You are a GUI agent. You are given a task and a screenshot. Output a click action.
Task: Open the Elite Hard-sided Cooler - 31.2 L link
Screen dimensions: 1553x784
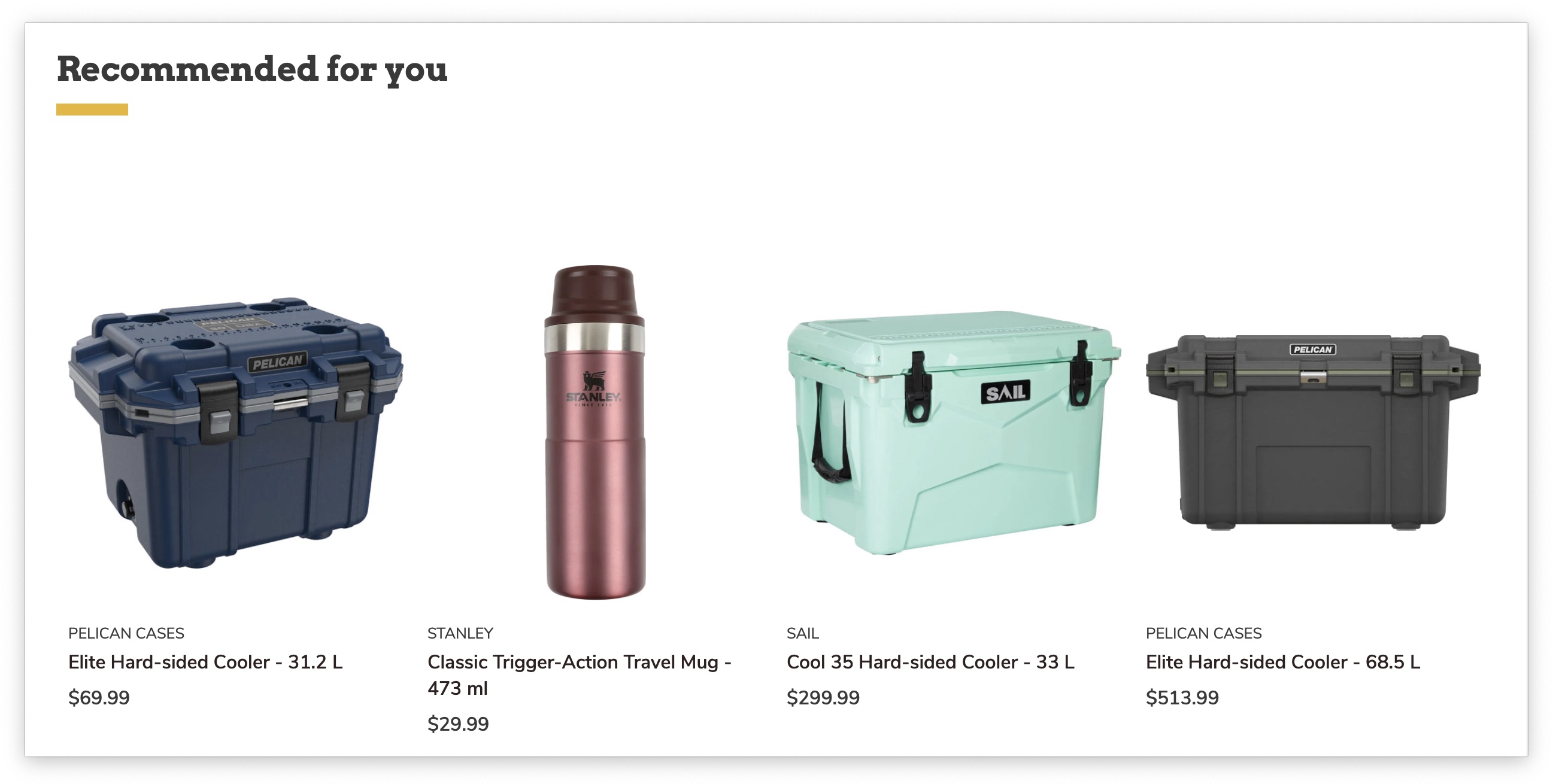pos(205,662)
